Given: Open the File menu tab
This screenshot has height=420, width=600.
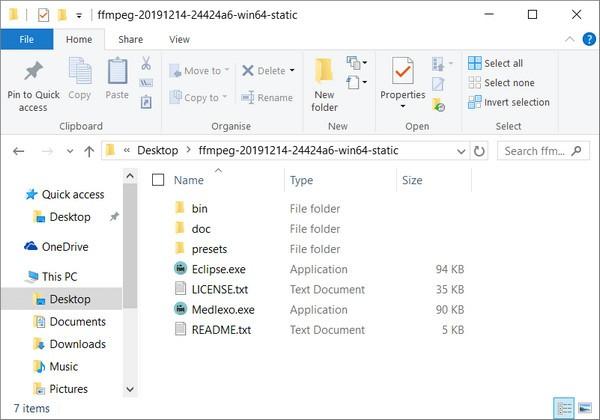Looking at the screenshot, I should click(x=26, y=39).
